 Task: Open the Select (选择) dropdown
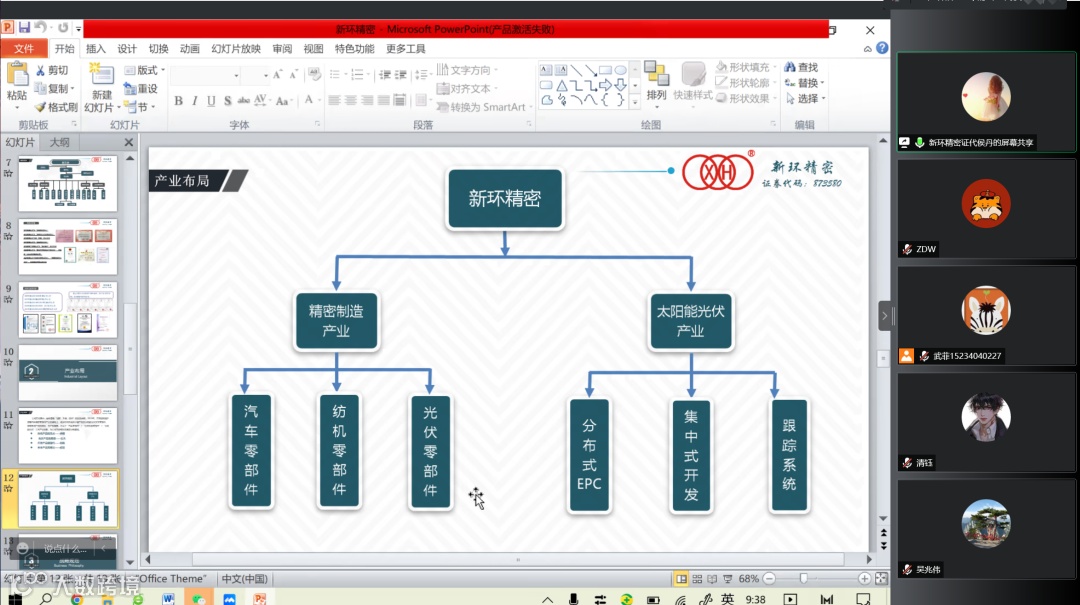click(x=804, y=99)
